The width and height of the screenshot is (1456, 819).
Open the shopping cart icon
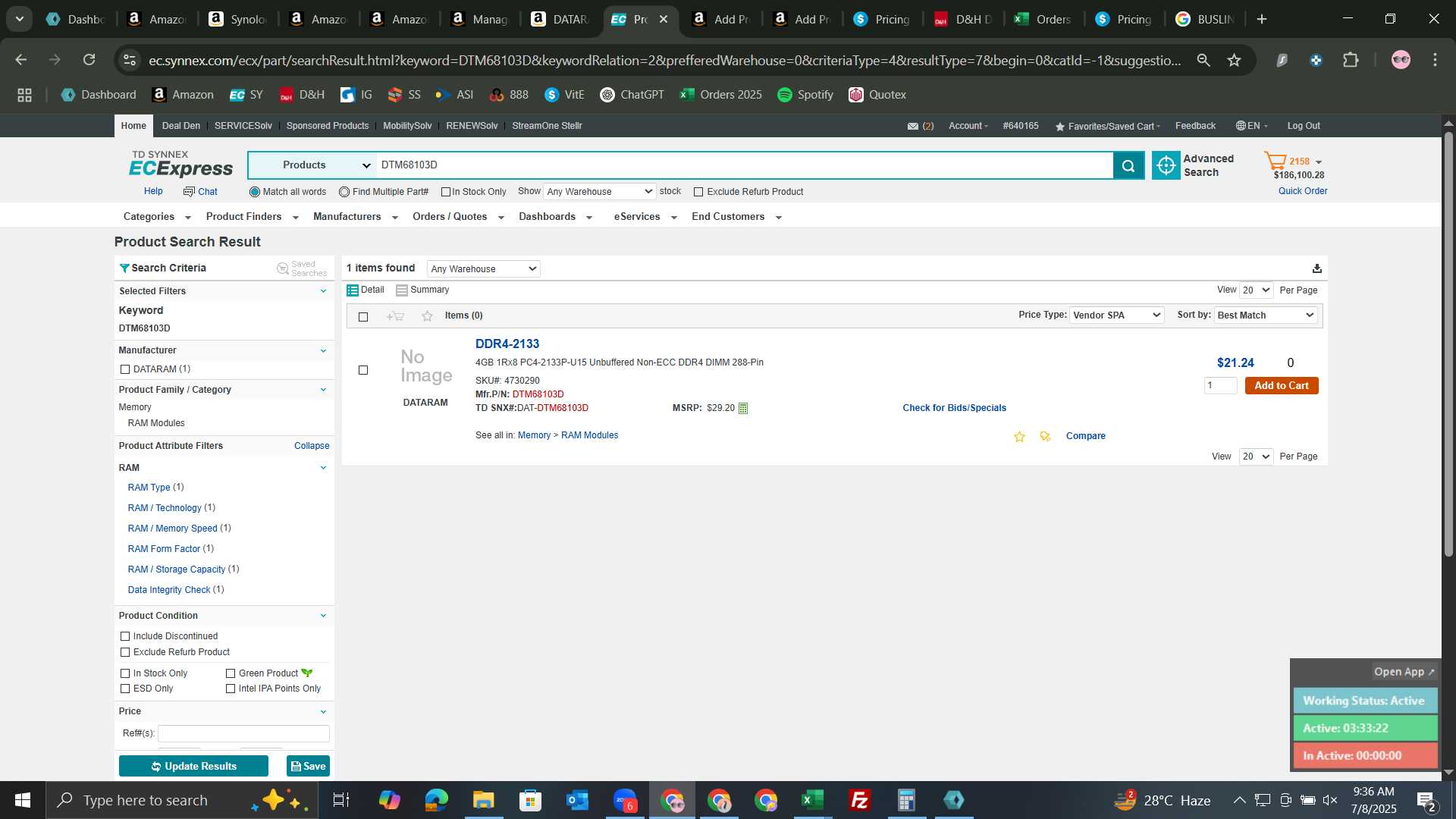[1275, 162]
